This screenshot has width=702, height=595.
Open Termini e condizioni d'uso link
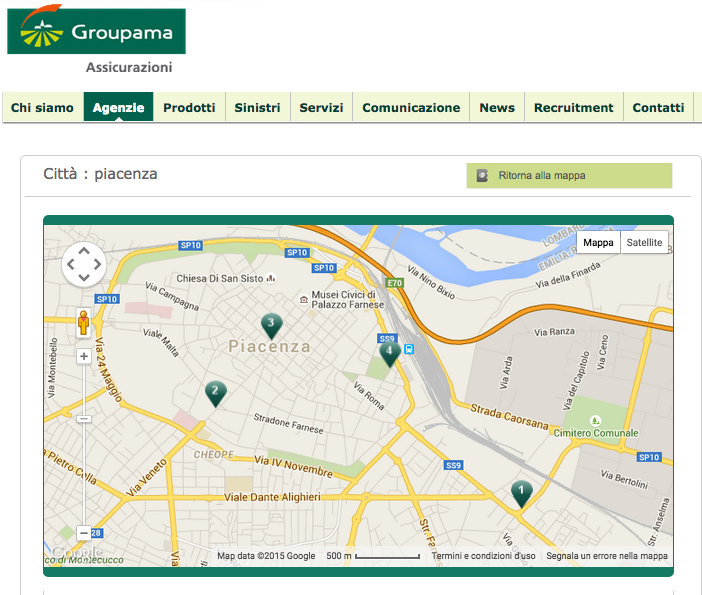[483, 556]
